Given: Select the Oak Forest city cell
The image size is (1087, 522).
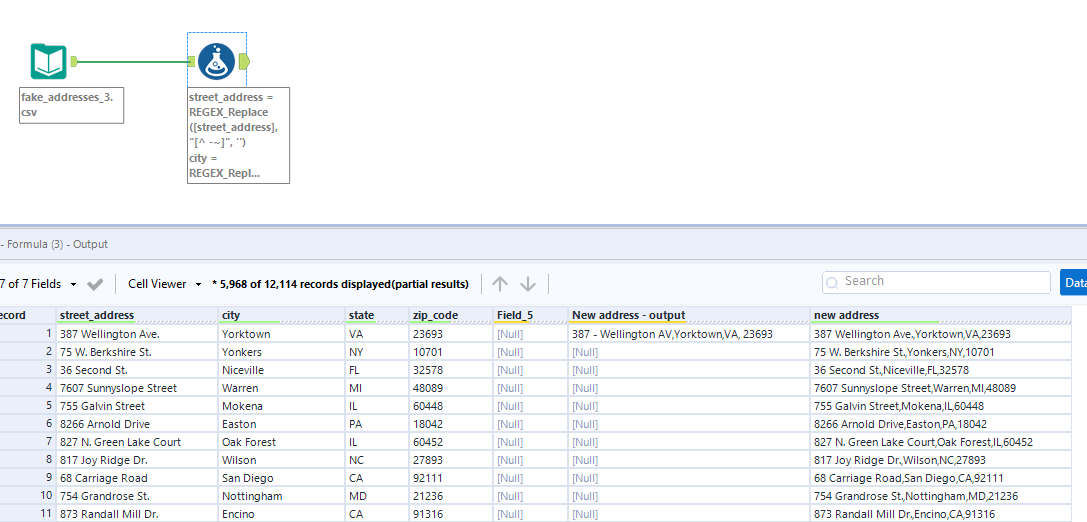Looking at the screenshot, I should point(282,442).
